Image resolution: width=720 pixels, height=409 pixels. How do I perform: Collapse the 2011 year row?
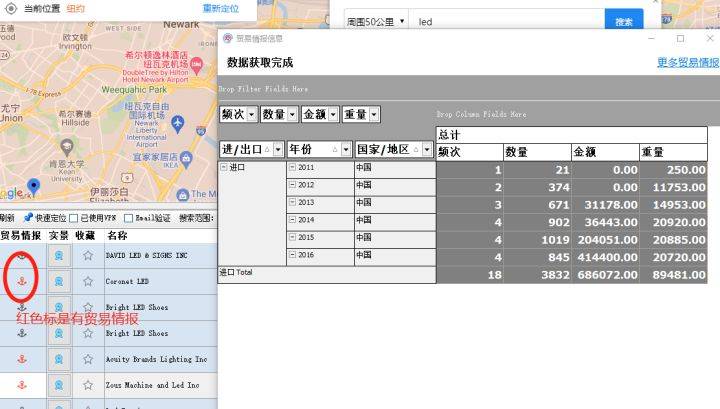tap(292, 168)
